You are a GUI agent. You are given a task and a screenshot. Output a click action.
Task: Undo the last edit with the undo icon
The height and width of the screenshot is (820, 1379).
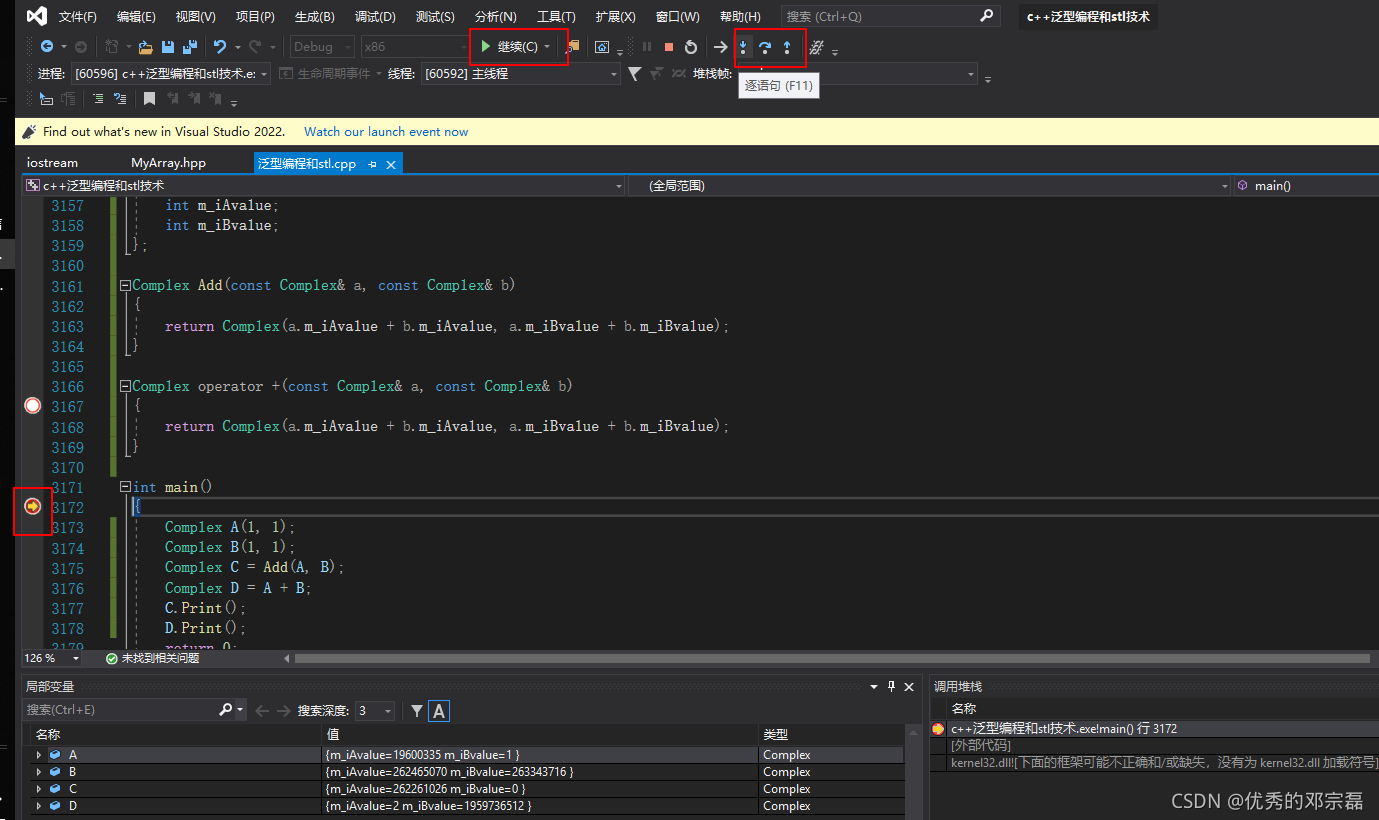click(220, 47)
